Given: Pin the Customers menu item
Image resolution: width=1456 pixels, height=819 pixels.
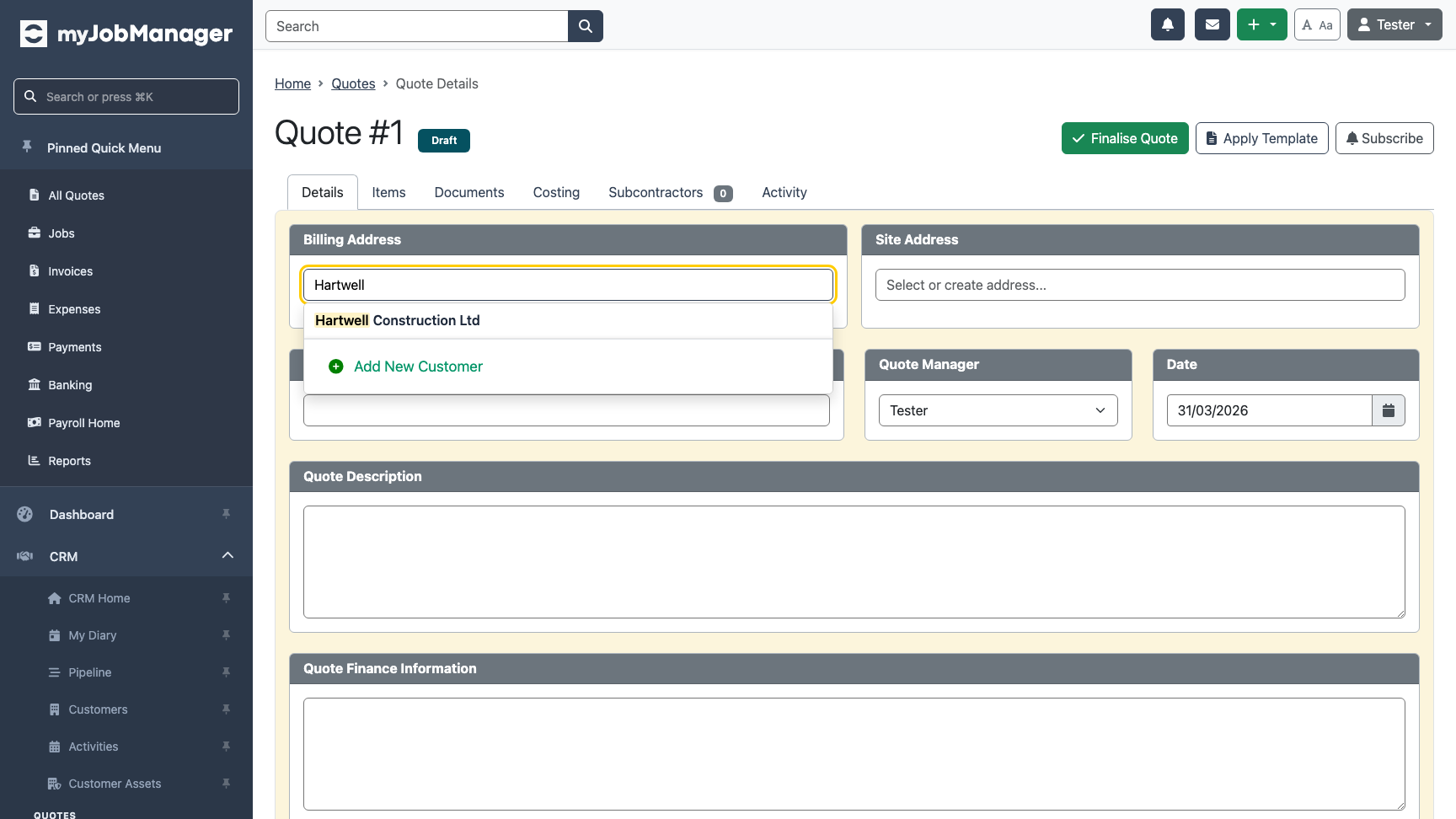Looking at the screenshot, I should coord(226,709).
